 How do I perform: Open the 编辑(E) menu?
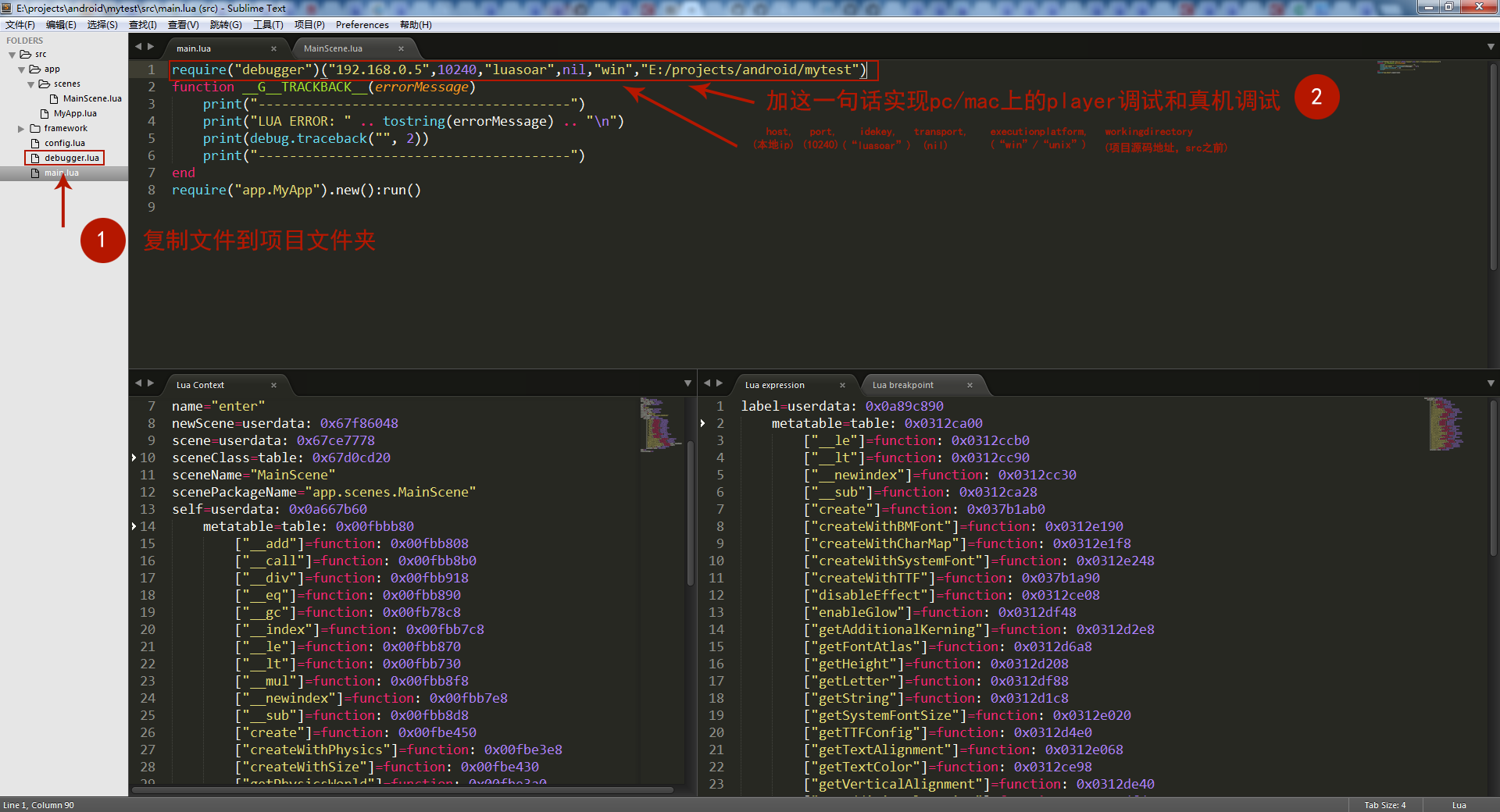tap(61, 25)
